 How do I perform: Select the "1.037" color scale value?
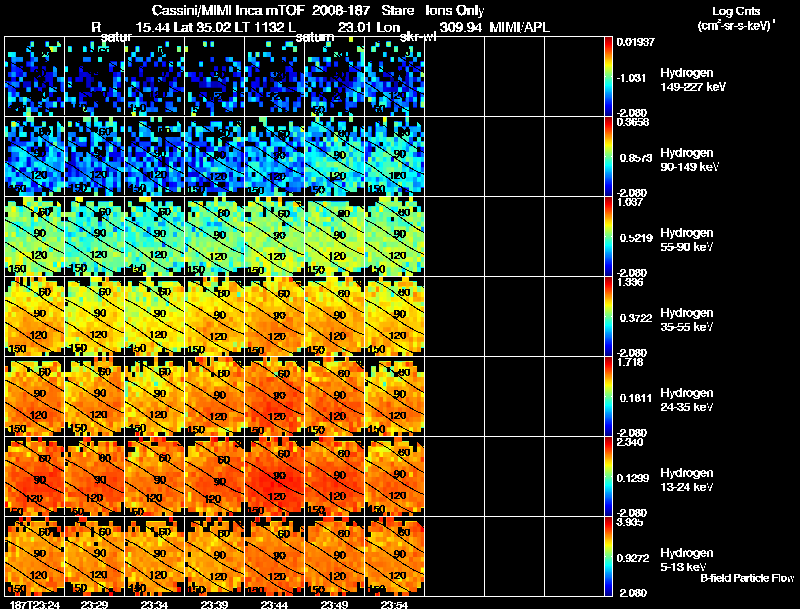(x=630, y=202)
